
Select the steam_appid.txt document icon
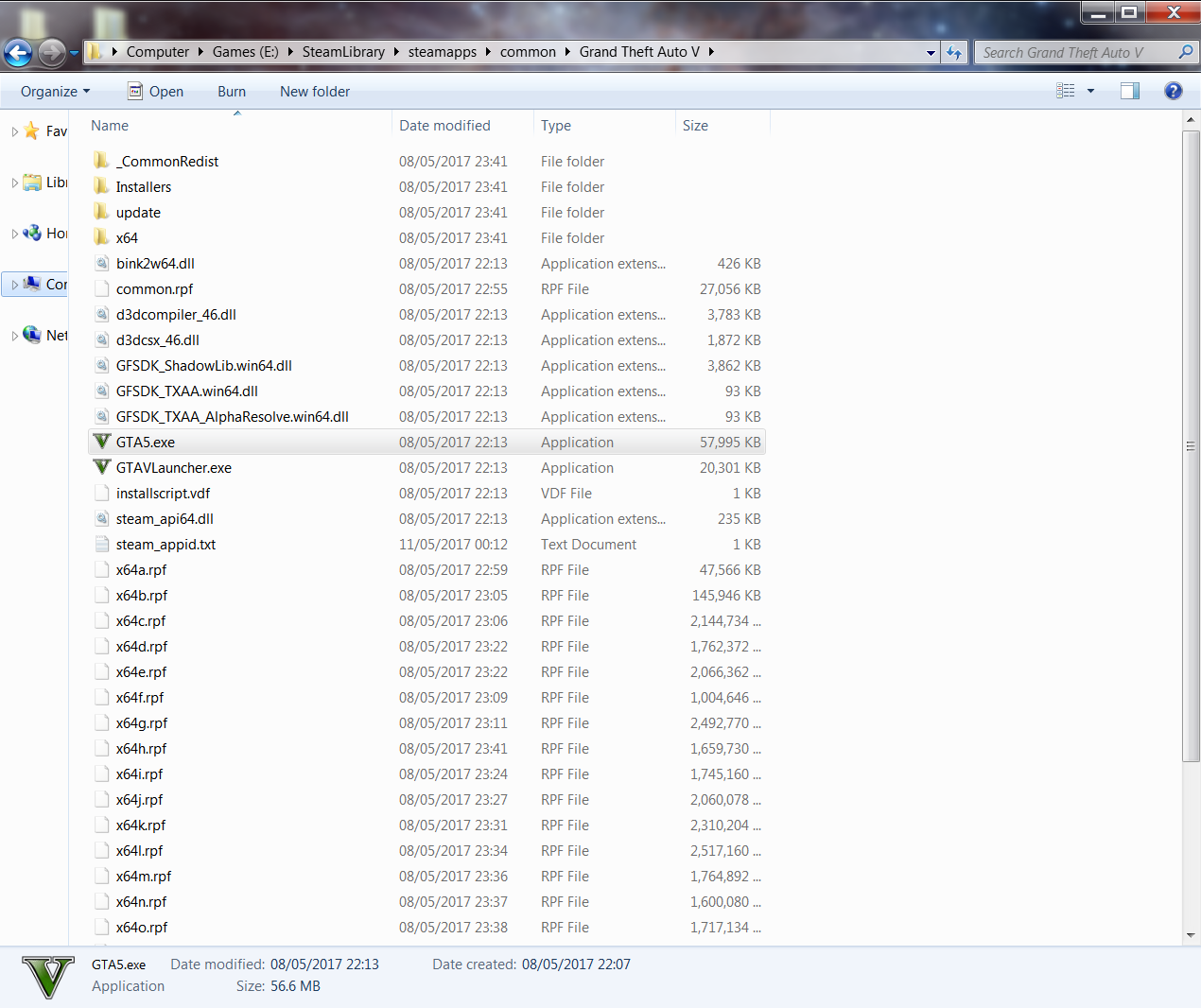click(x=102, y=544)
